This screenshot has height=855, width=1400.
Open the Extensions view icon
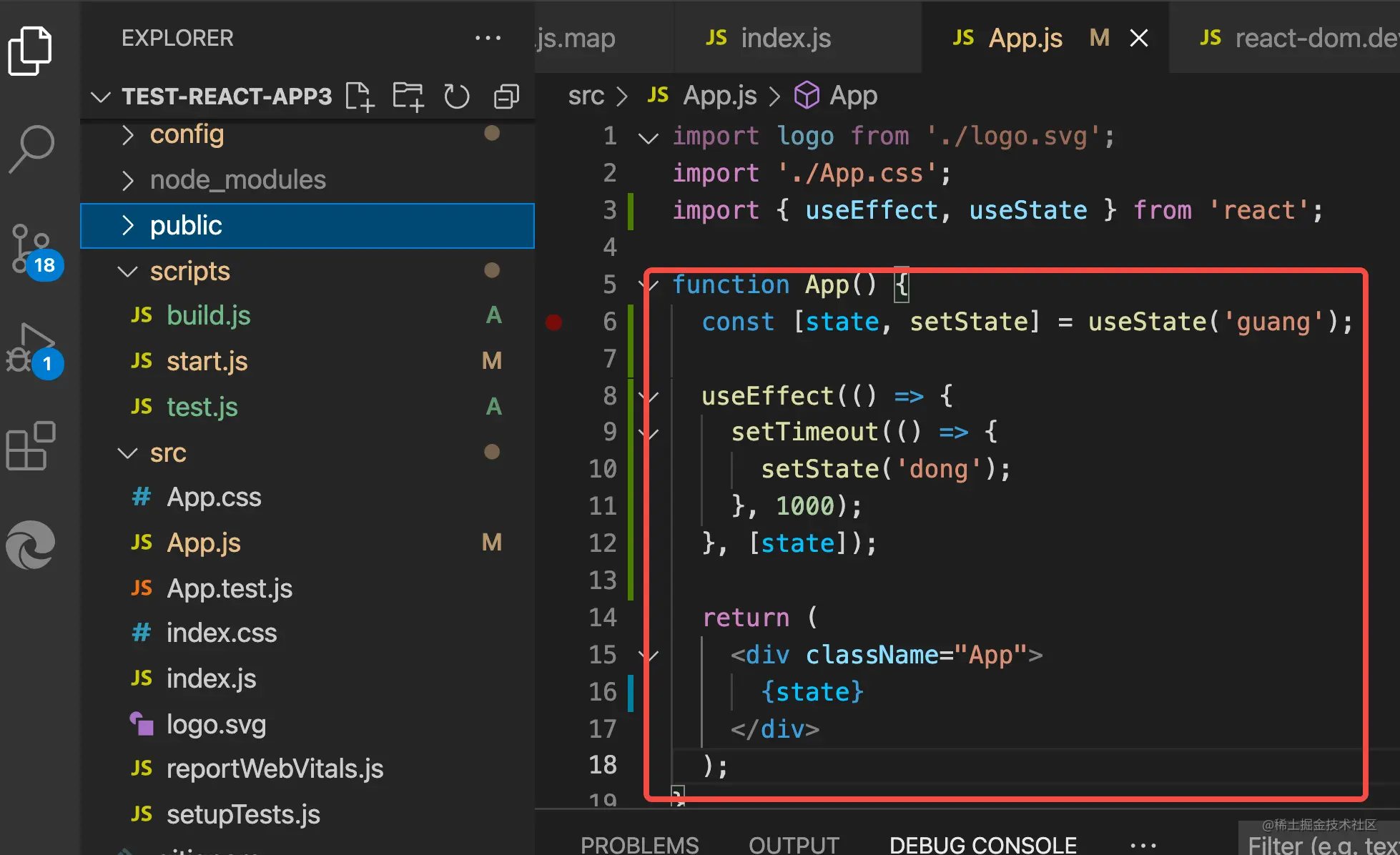(x=30, y=446)
